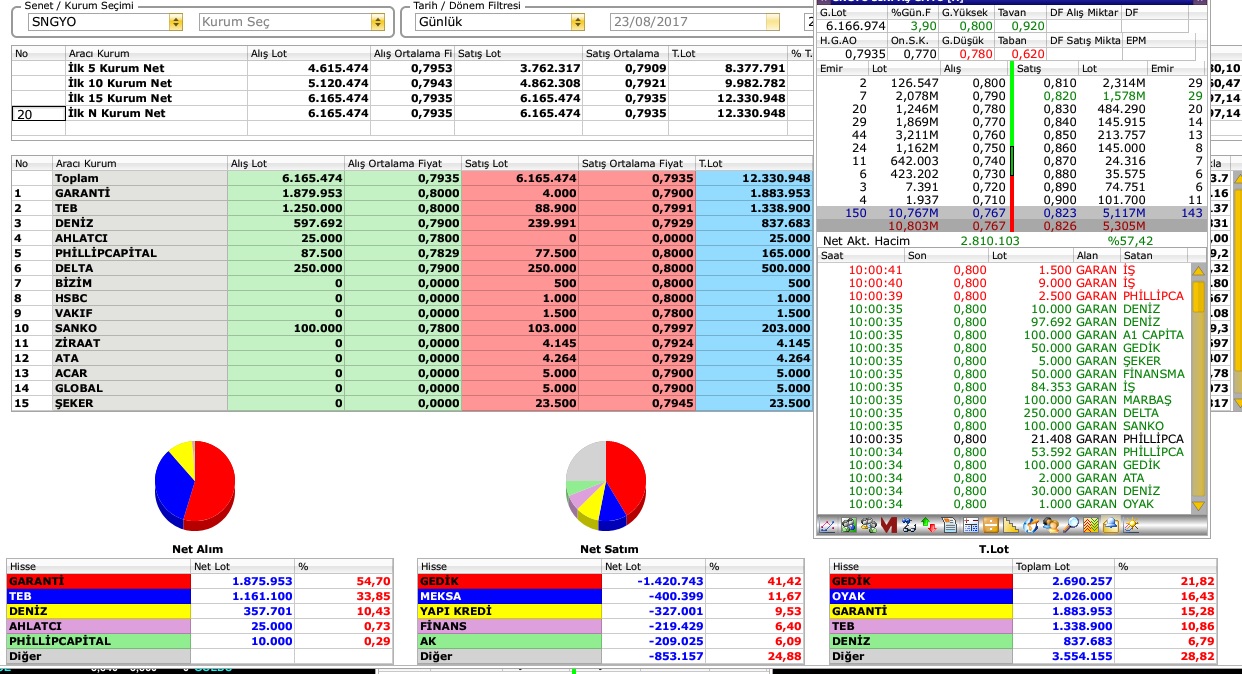Select the ACAR row in broker table
Screen dimensions: 1242x674
click(410, 373)
